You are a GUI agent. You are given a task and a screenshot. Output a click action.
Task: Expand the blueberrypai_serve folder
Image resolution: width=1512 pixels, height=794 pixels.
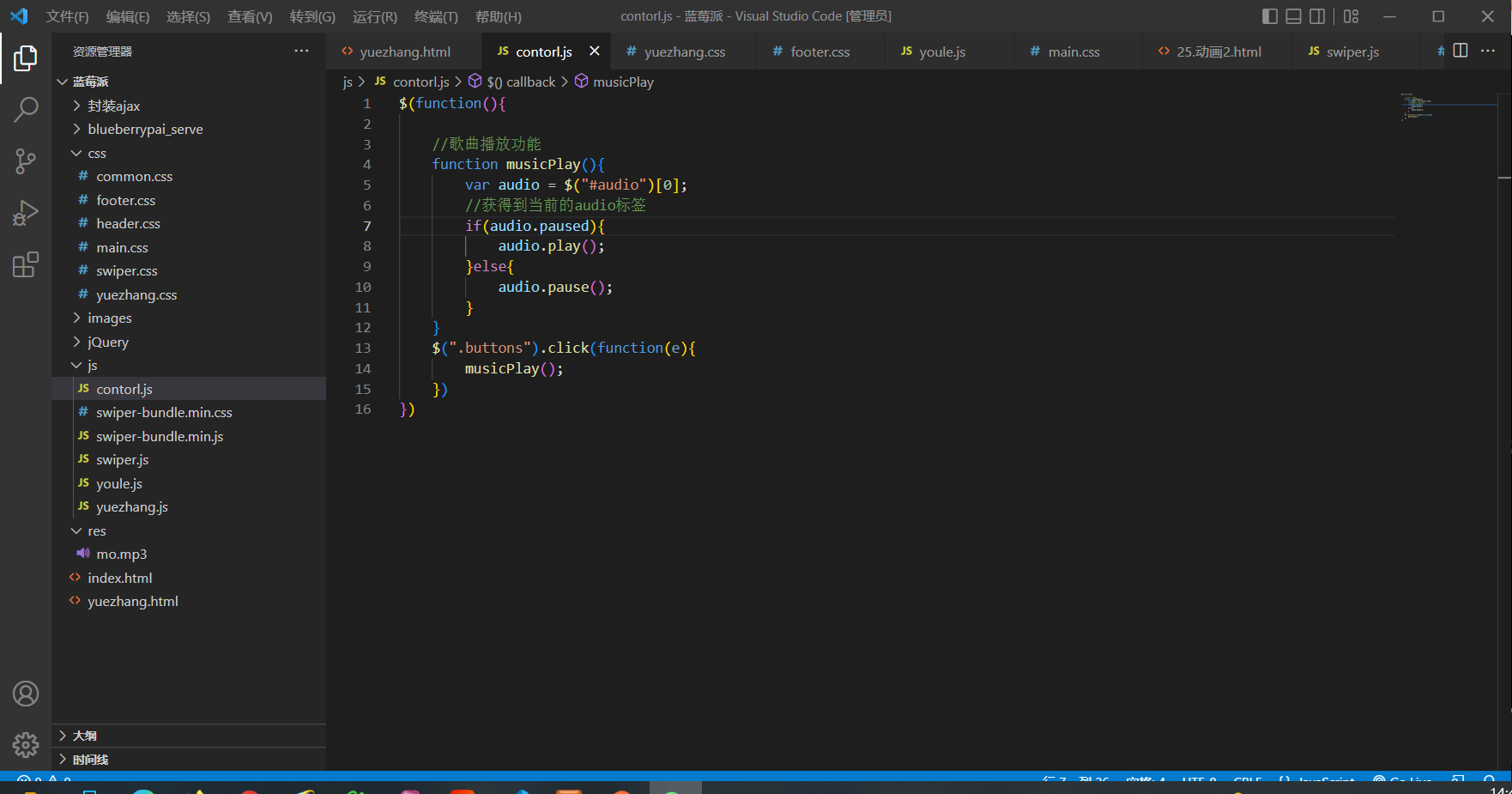click(x=189, y=129)
